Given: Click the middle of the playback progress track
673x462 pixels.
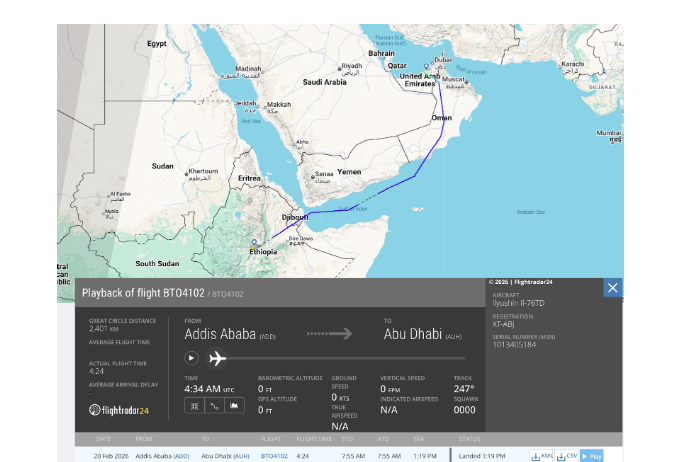Looking at the screenshot, I should point(337,358).
